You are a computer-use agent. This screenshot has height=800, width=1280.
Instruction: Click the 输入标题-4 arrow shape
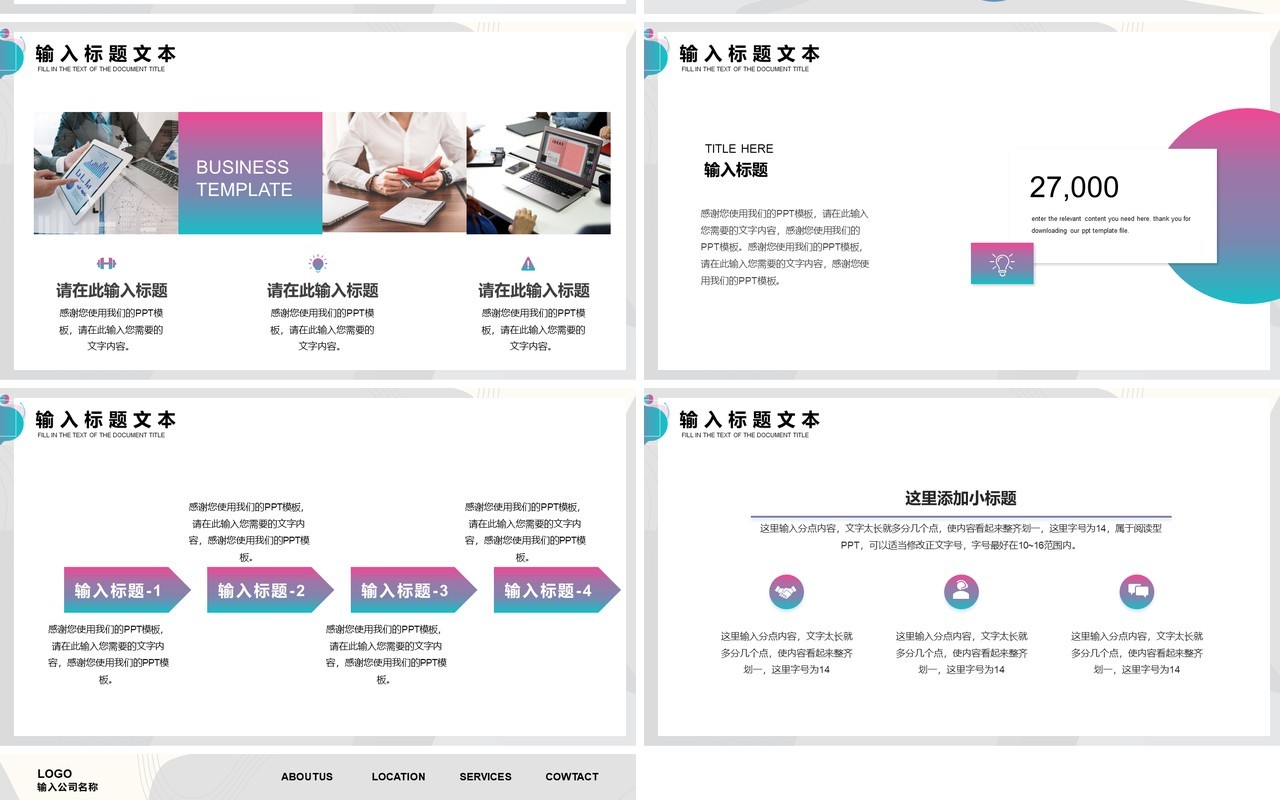click(x=557, y=590)
